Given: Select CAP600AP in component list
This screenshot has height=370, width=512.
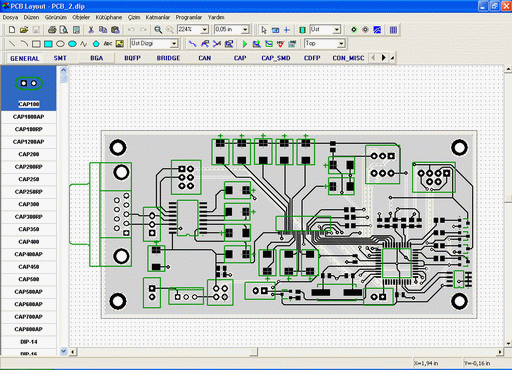Looking at the screenshot, I should click(x=29, y=304).
